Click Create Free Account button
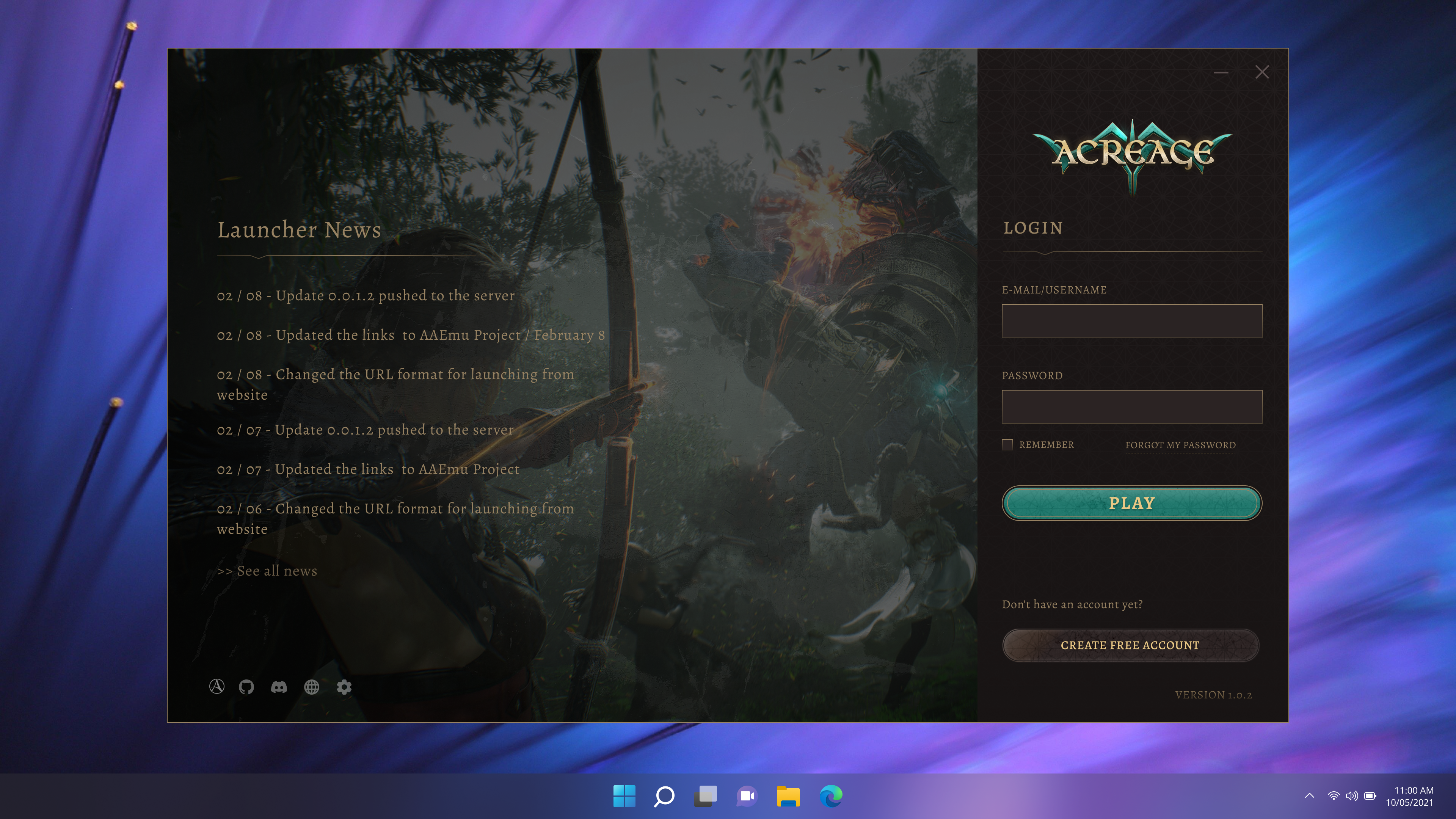This screenshot has height=819, width=1456. 1130,645
